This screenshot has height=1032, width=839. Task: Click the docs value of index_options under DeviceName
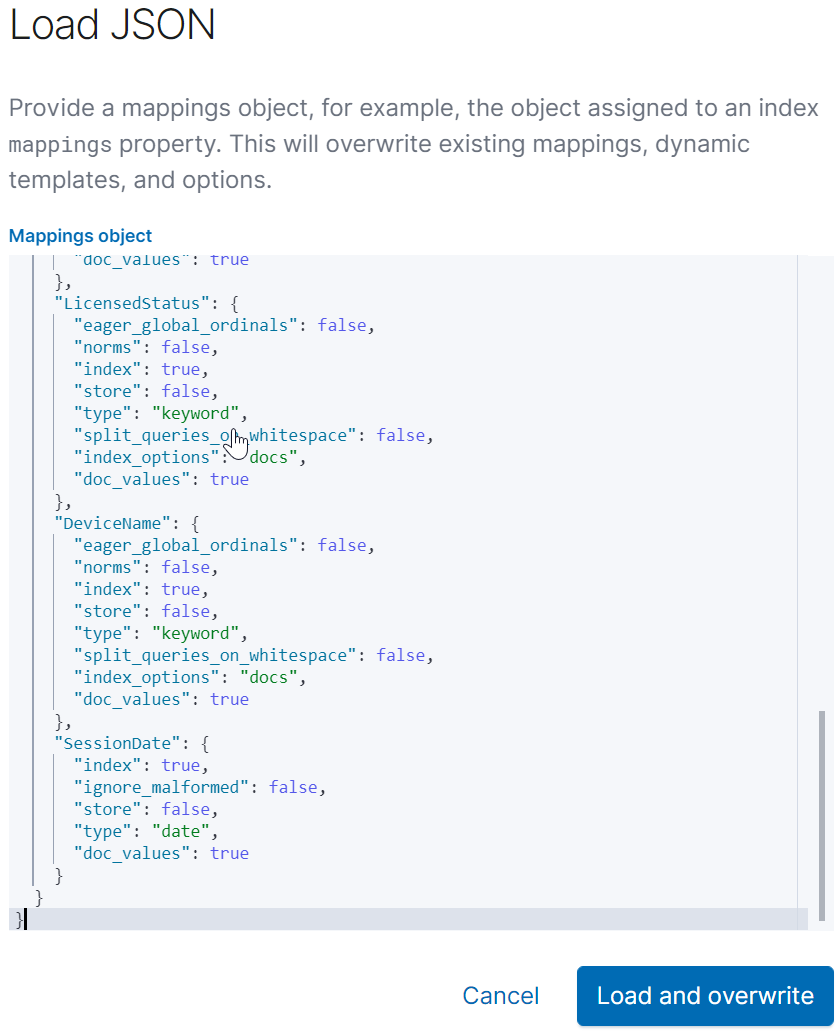pos(268,677)
